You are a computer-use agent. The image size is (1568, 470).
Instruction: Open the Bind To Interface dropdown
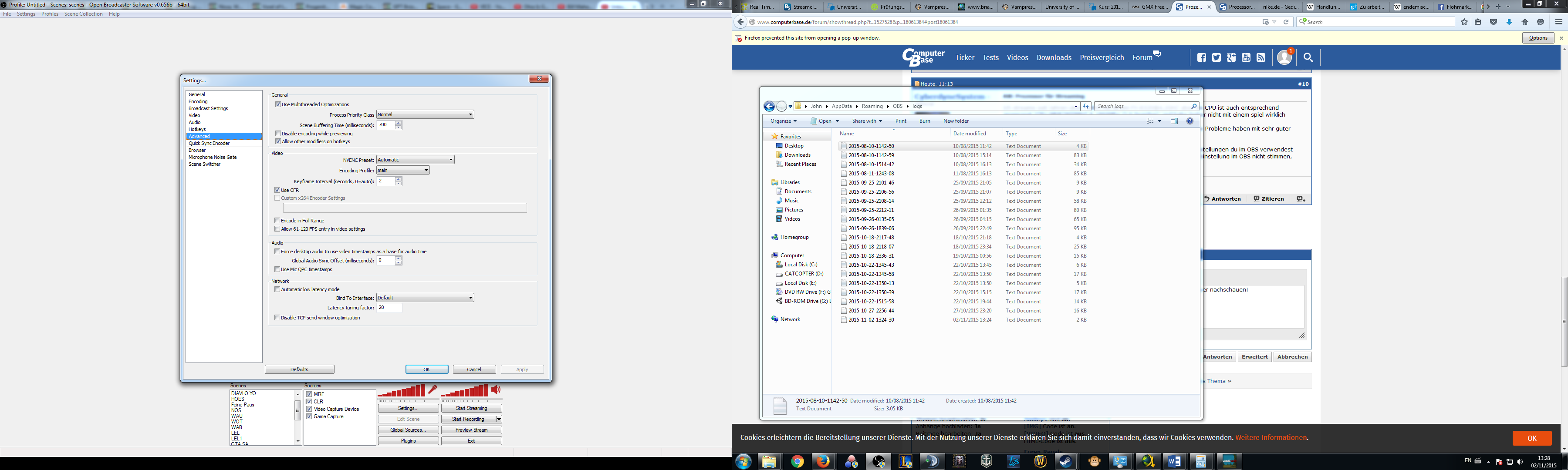tap(425, 298)
